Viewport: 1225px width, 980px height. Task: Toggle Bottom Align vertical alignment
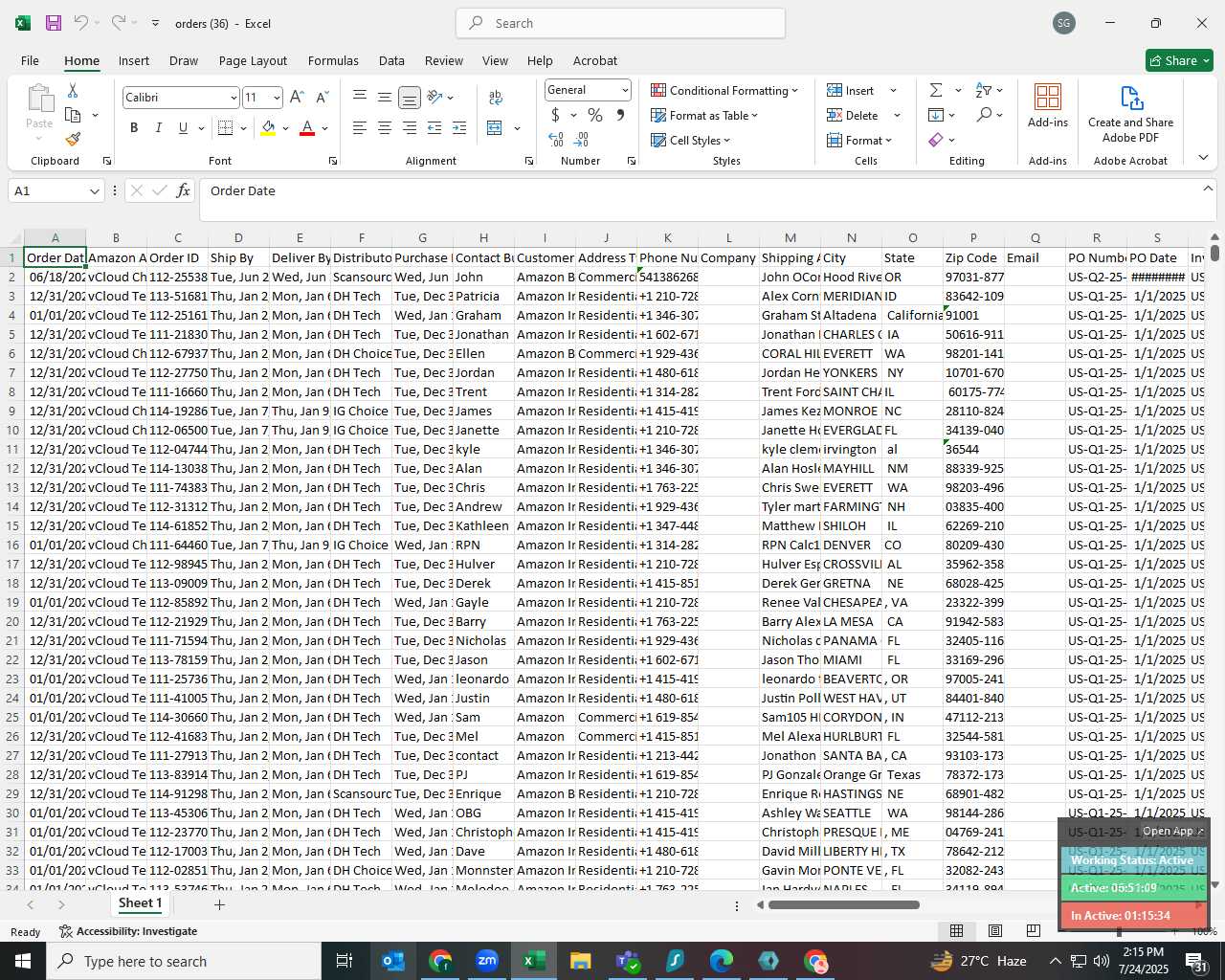point(410,97)
